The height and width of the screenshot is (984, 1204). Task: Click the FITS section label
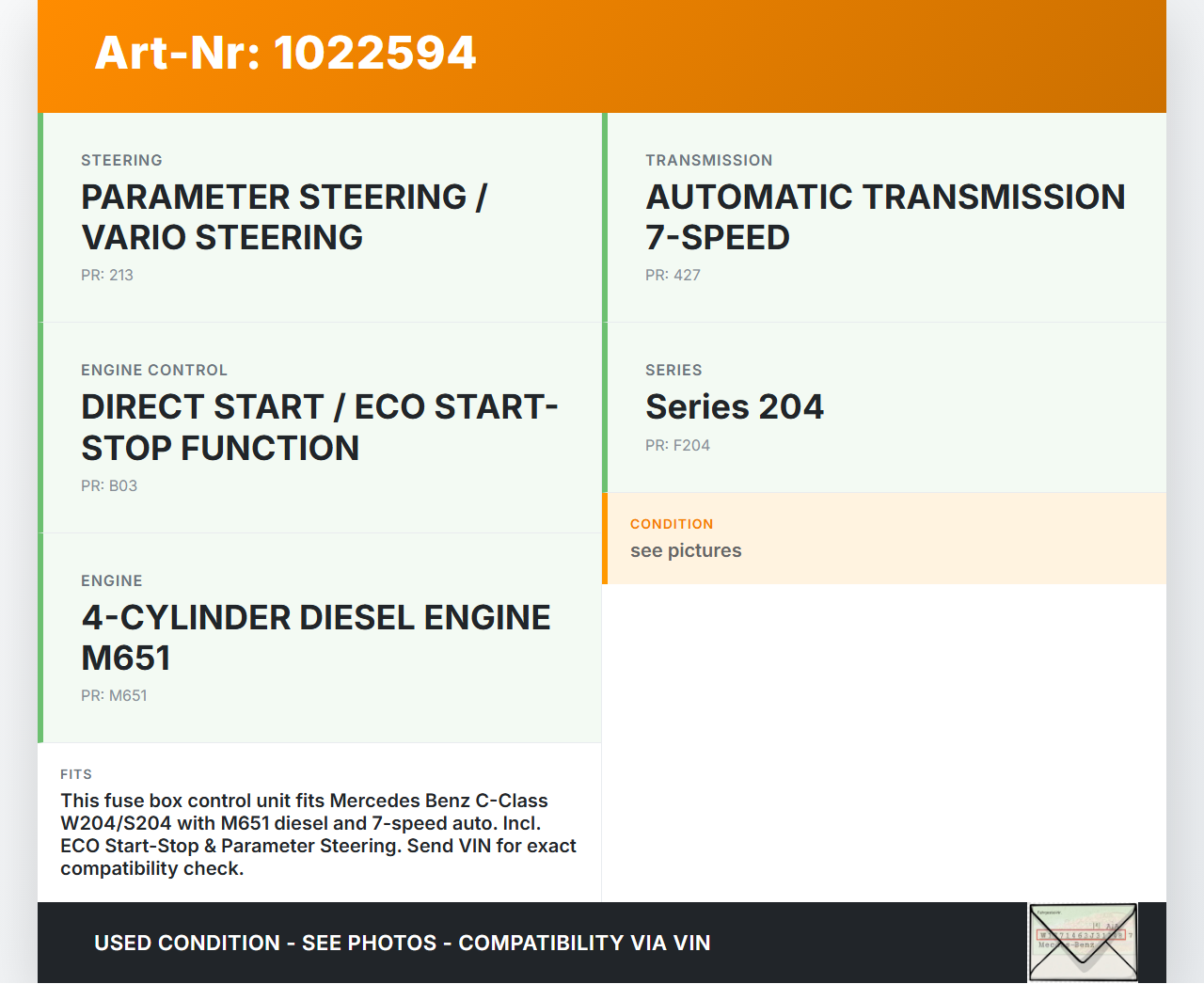click(x=76, y=775)
